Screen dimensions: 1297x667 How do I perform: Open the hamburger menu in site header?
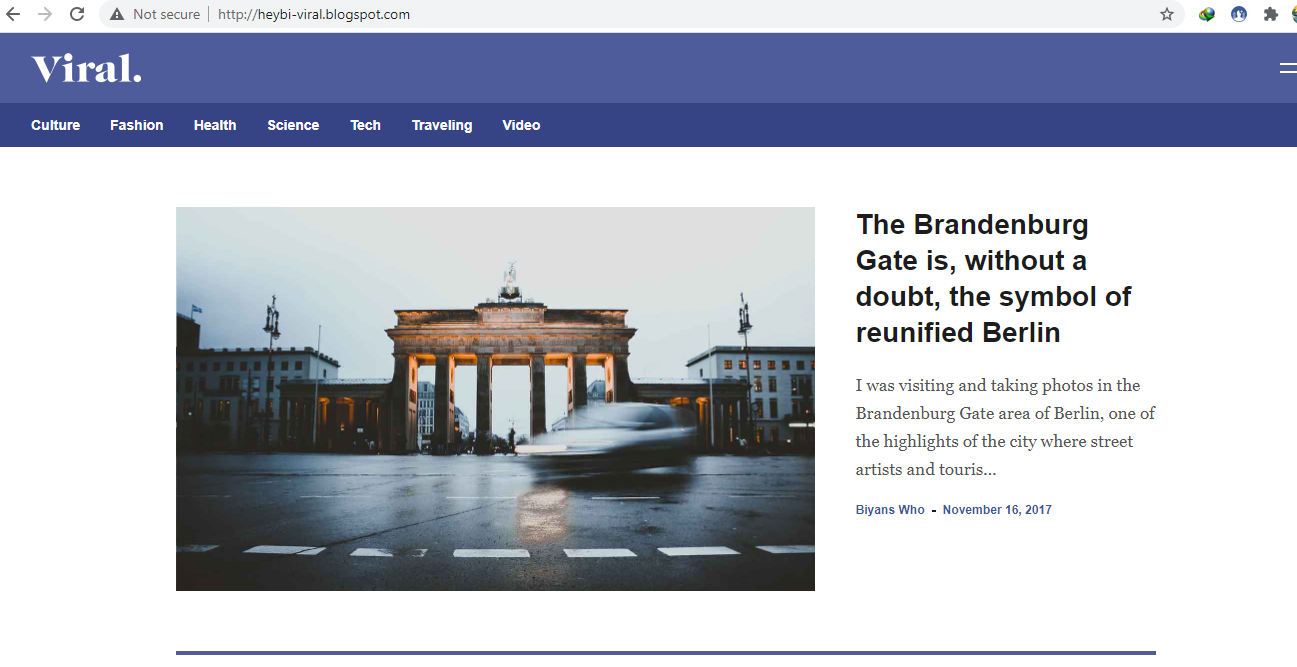coord(1288,69)
